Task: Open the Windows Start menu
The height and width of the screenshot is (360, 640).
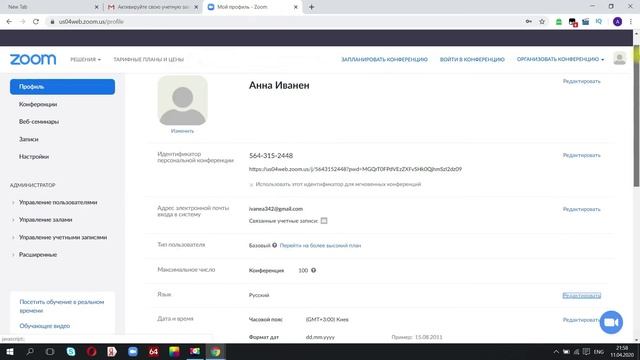Action: click(x=10, y=351)
